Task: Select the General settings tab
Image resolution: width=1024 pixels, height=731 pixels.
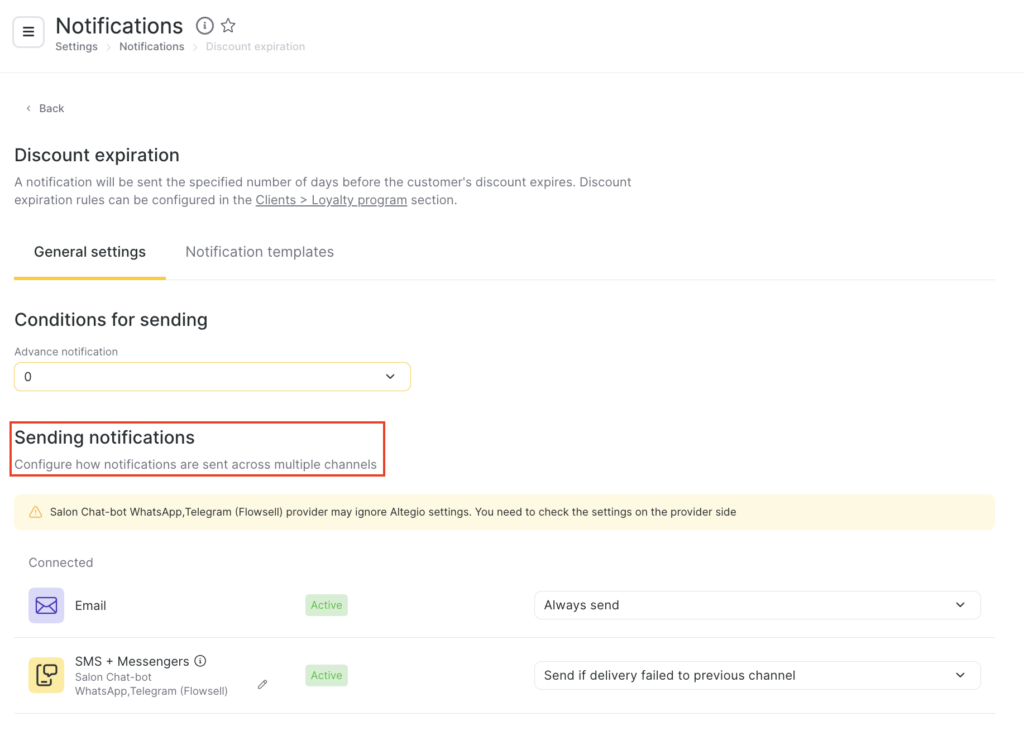Action: (x=90, y=252)
